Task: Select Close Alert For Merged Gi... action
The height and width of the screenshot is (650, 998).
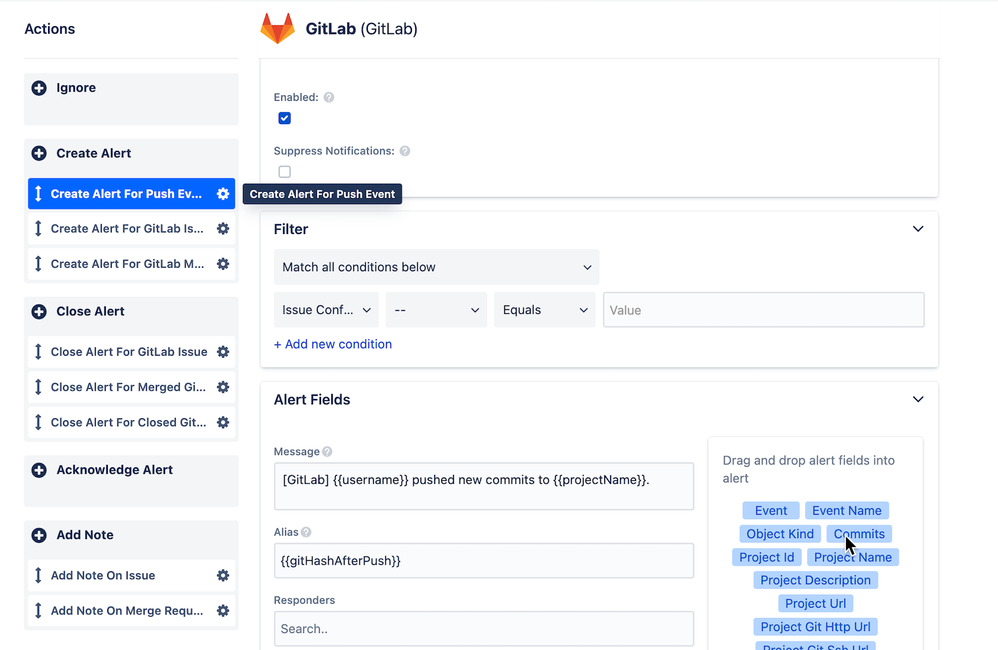Action: pos(132,387)
